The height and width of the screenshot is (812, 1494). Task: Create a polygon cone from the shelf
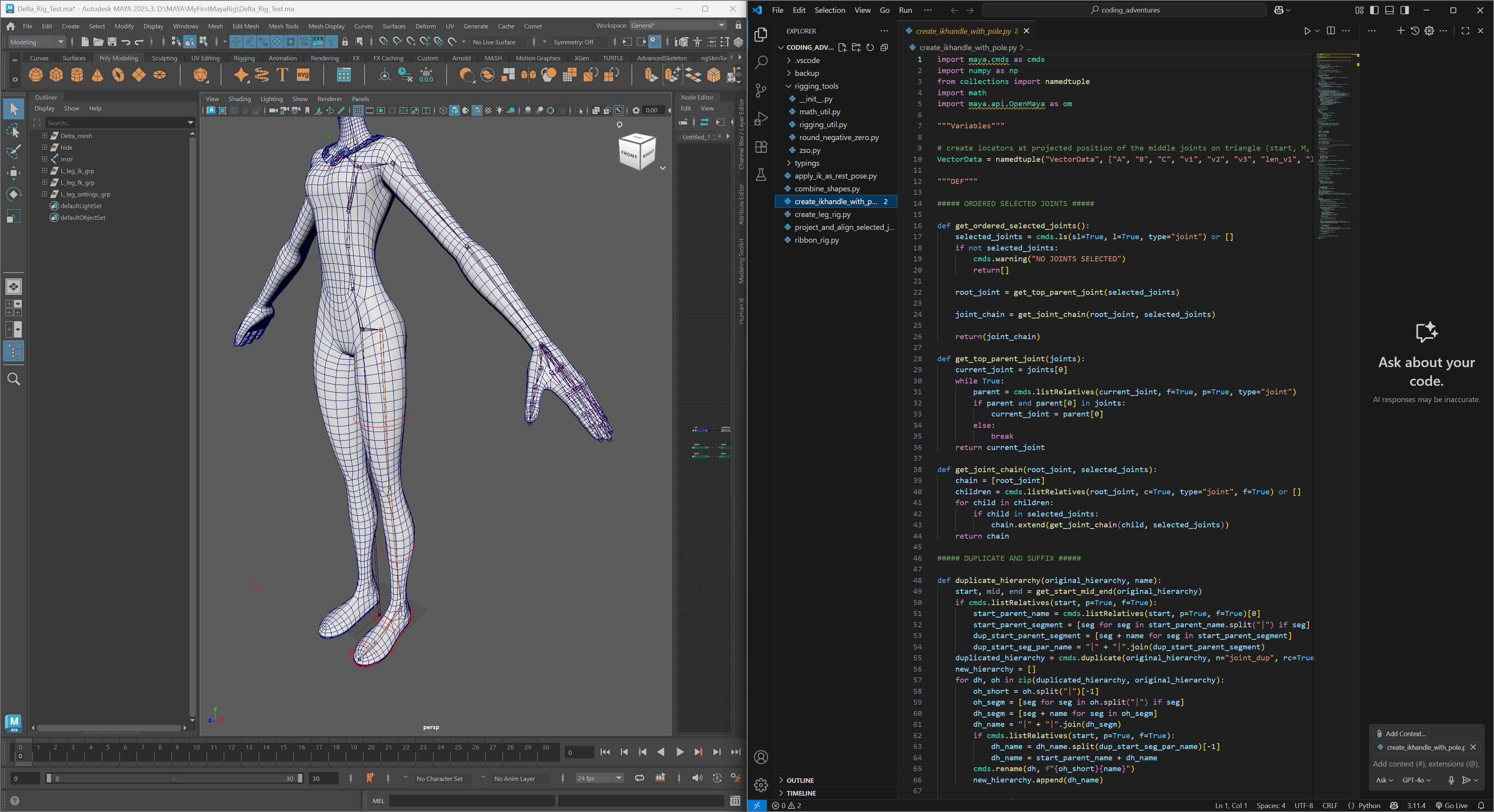(x=97, y=75)
